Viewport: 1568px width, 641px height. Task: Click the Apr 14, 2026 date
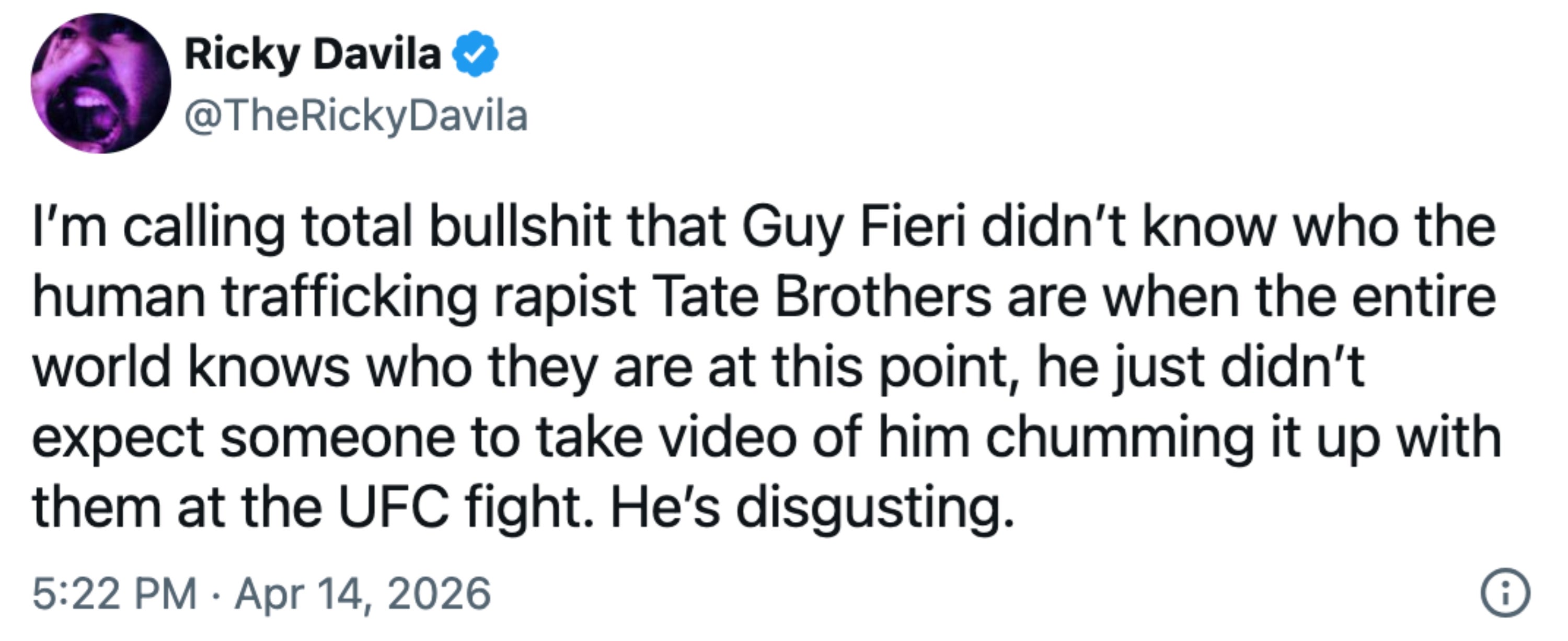[363, 593]
